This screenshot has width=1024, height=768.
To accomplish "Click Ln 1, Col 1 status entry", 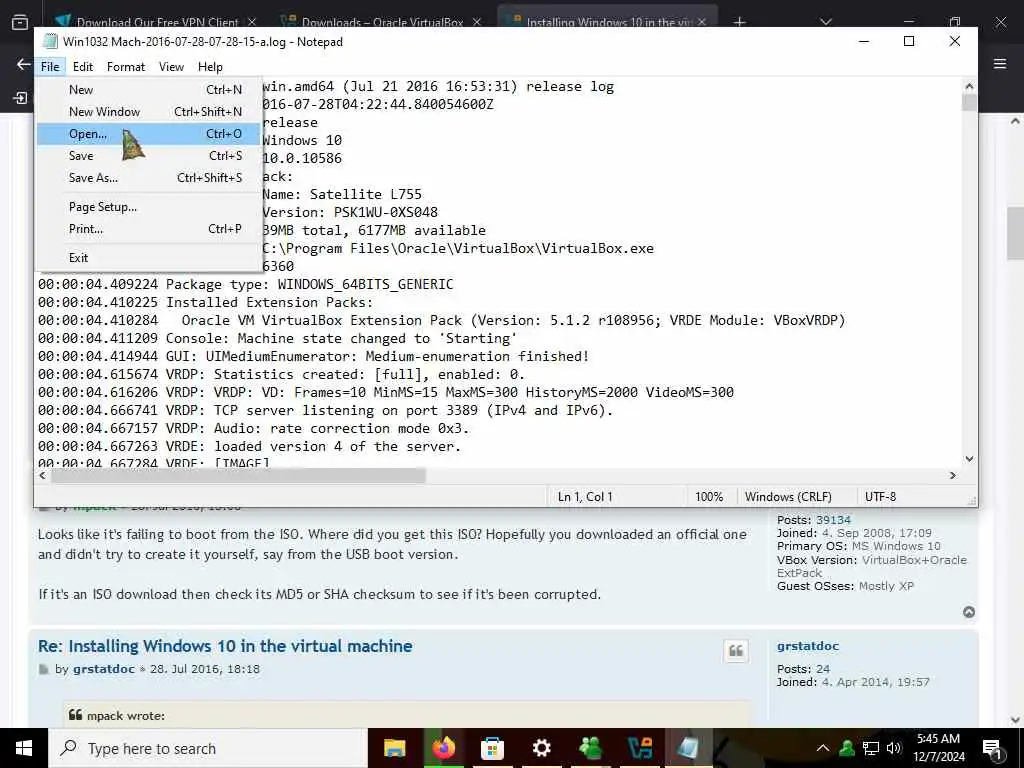I will 585,497.
